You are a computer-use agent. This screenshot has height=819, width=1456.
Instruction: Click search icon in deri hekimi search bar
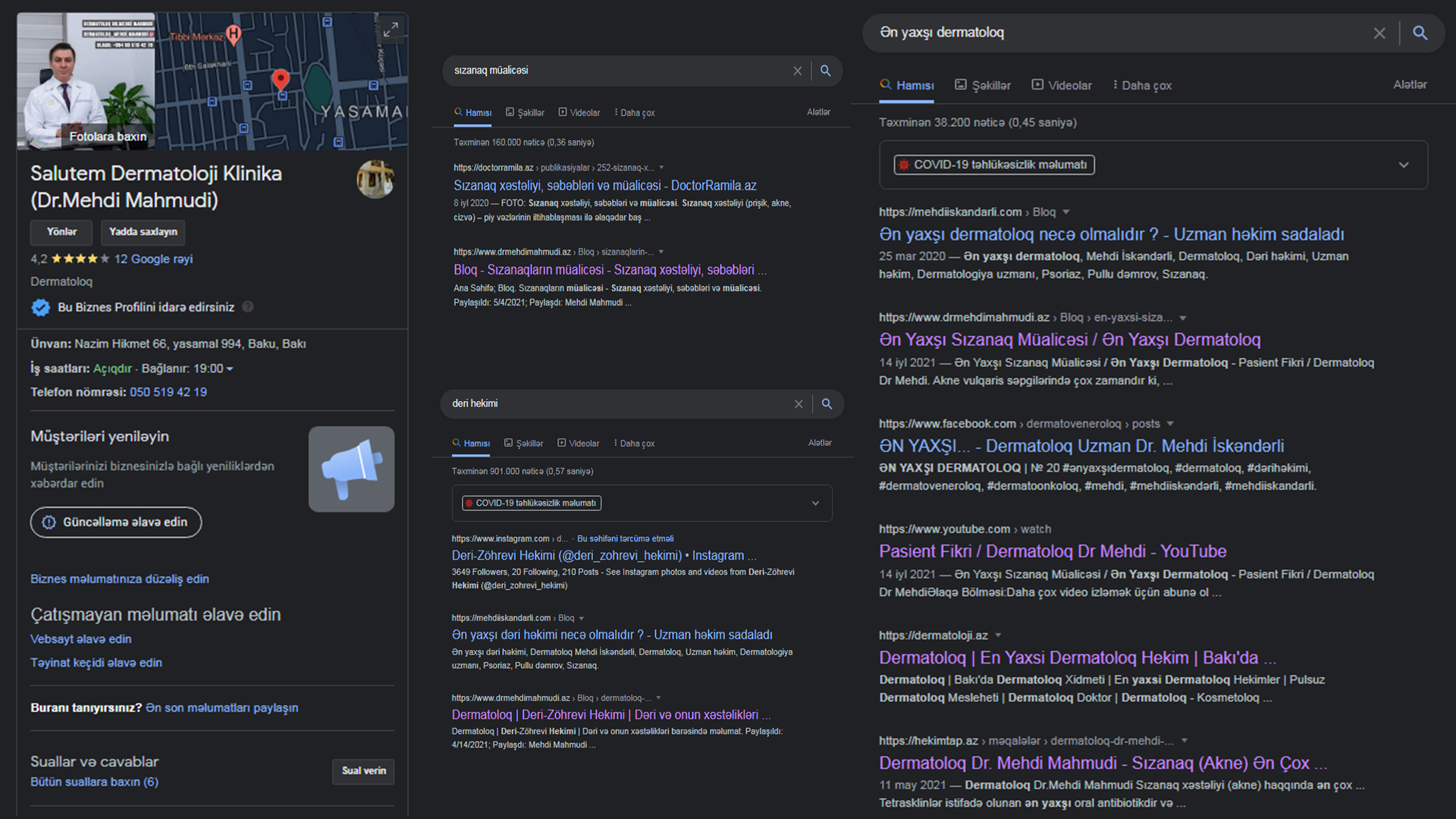827,404
